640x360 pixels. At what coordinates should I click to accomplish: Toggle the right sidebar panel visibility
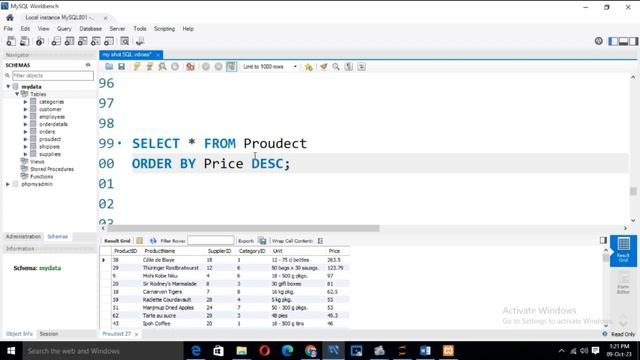click(633, 41)
